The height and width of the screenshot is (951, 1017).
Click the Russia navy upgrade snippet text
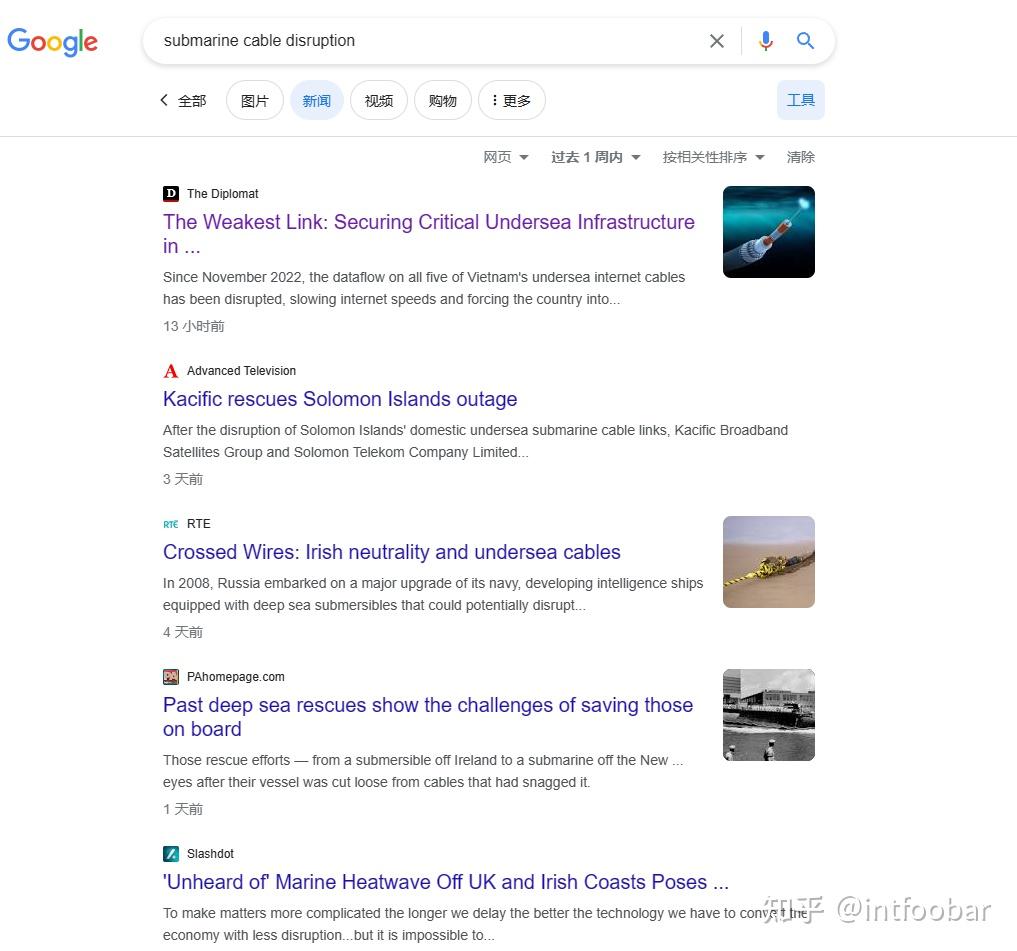tap(433, 594)
